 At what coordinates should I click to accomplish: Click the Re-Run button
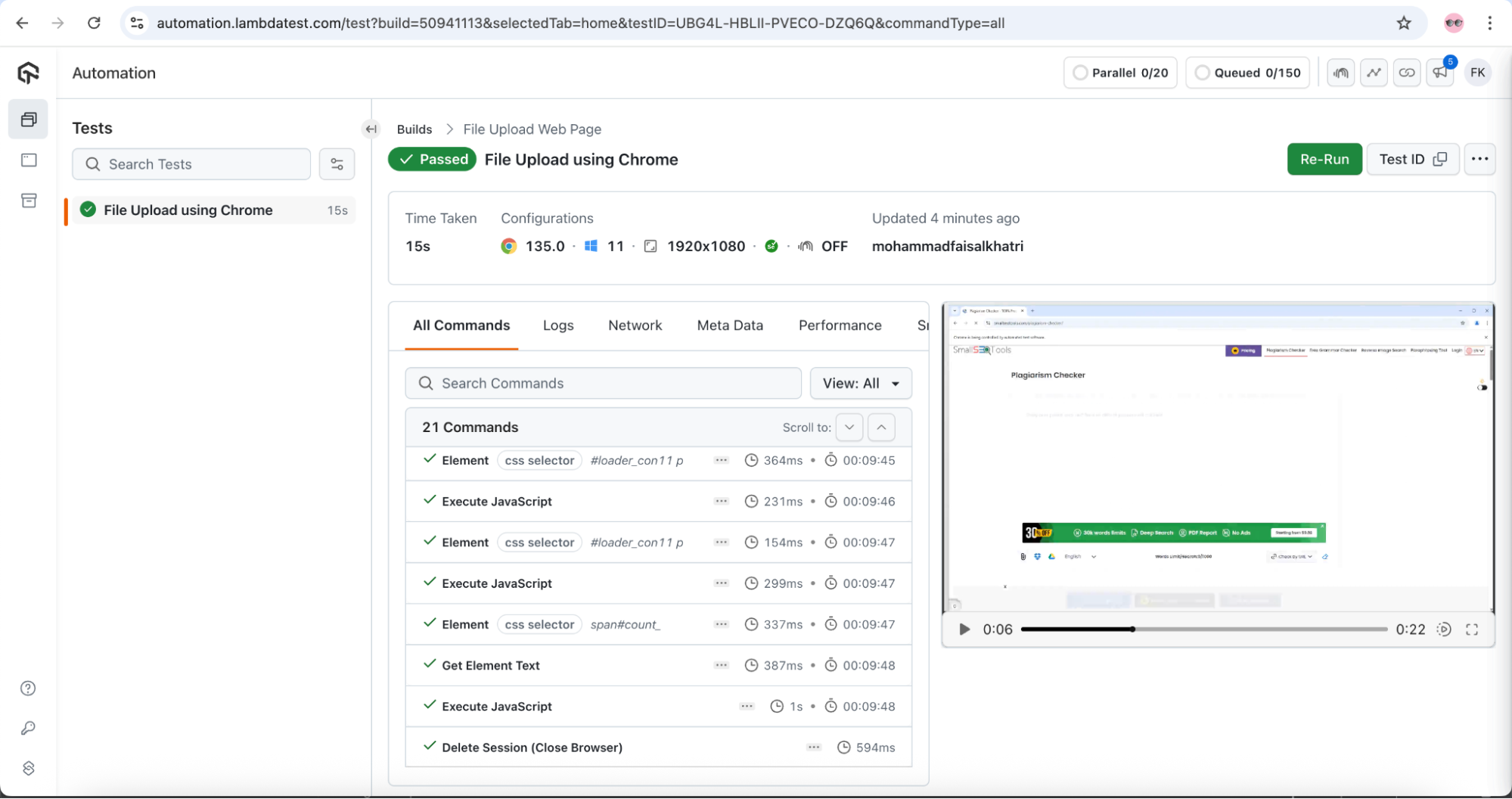click(1324, 159)
